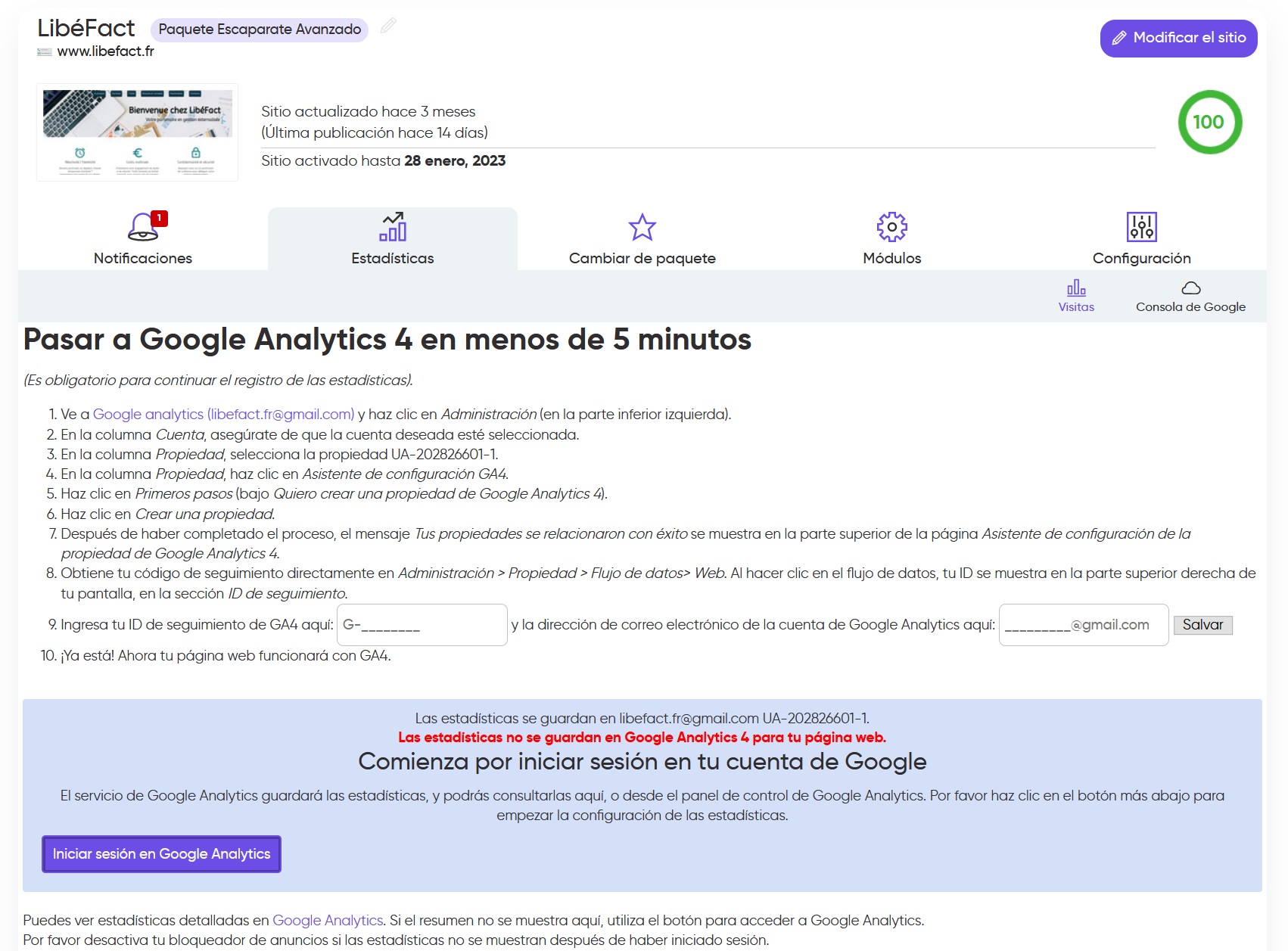1288x951 pixels.
Task: Switch to the Cambiar de paquete tab label
Action: (642, 258)
